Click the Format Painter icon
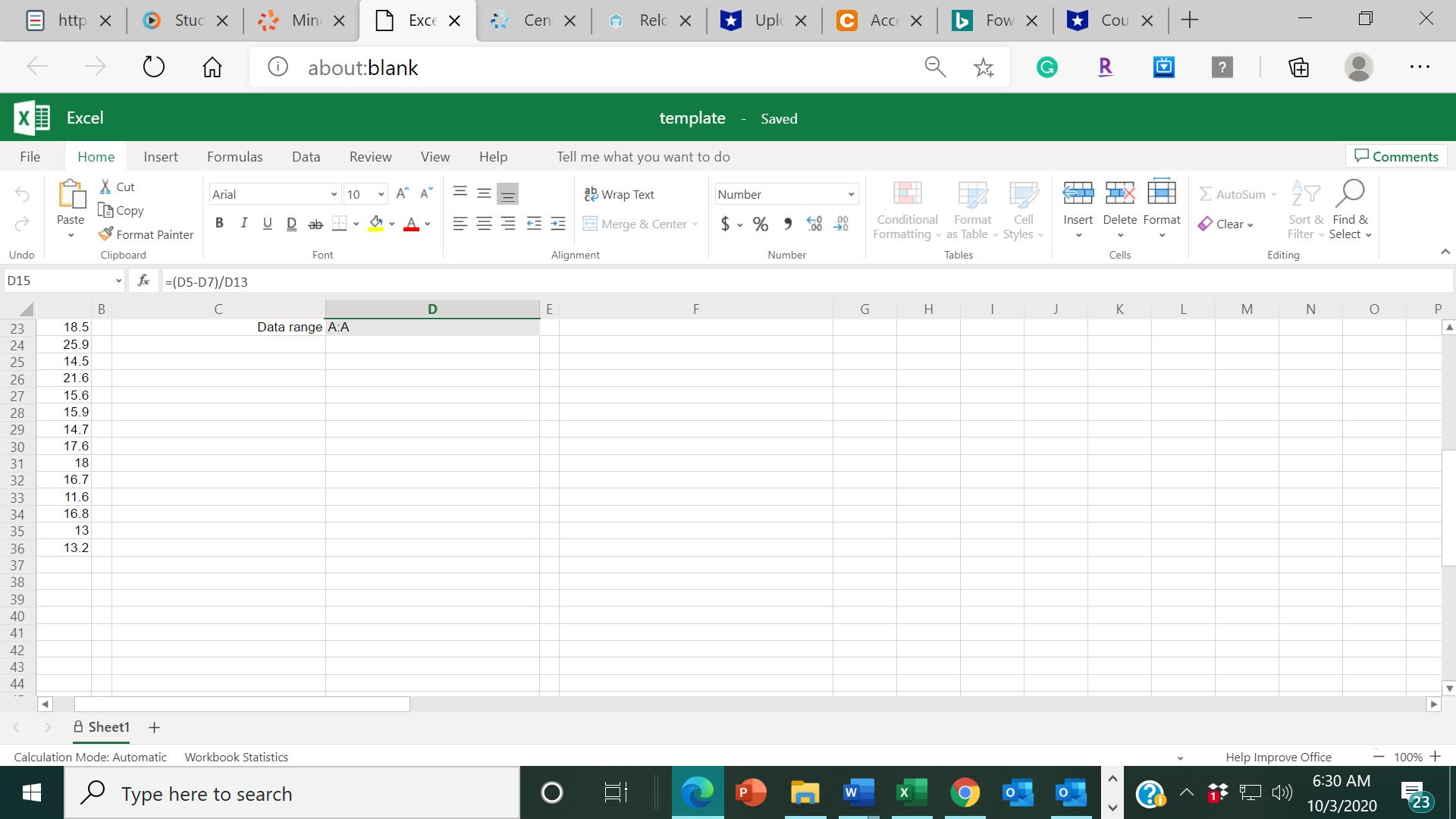The image size is (1456, 819). point(106,234)
